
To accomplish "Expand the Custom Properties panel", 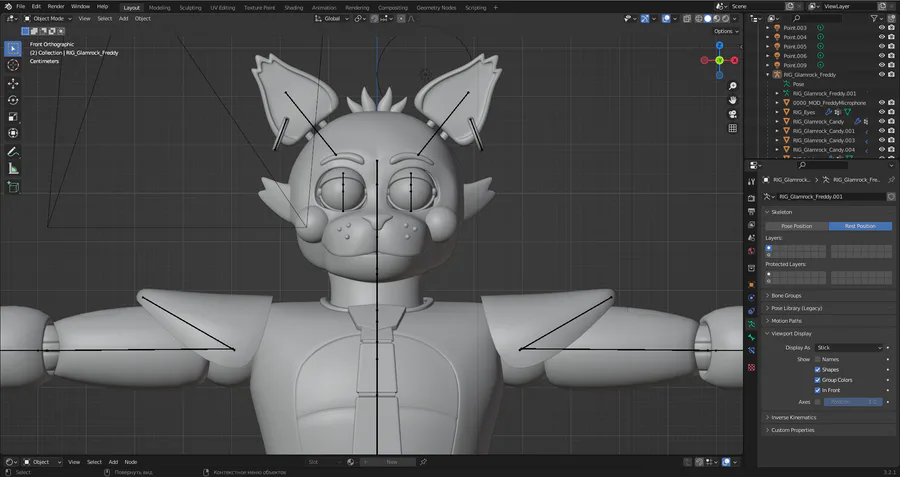I will click(x=792, y=430).
